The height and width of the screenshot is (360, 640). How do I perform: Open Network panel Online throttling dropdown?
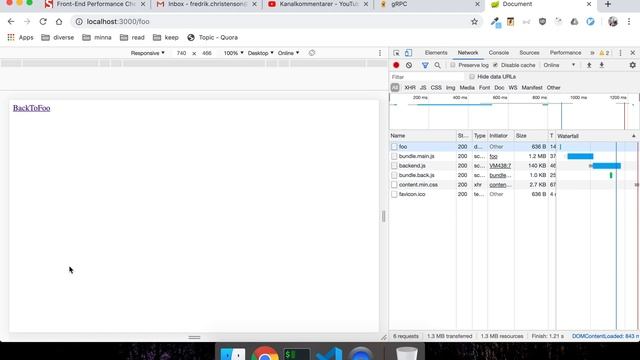click(x=559, y=65)
